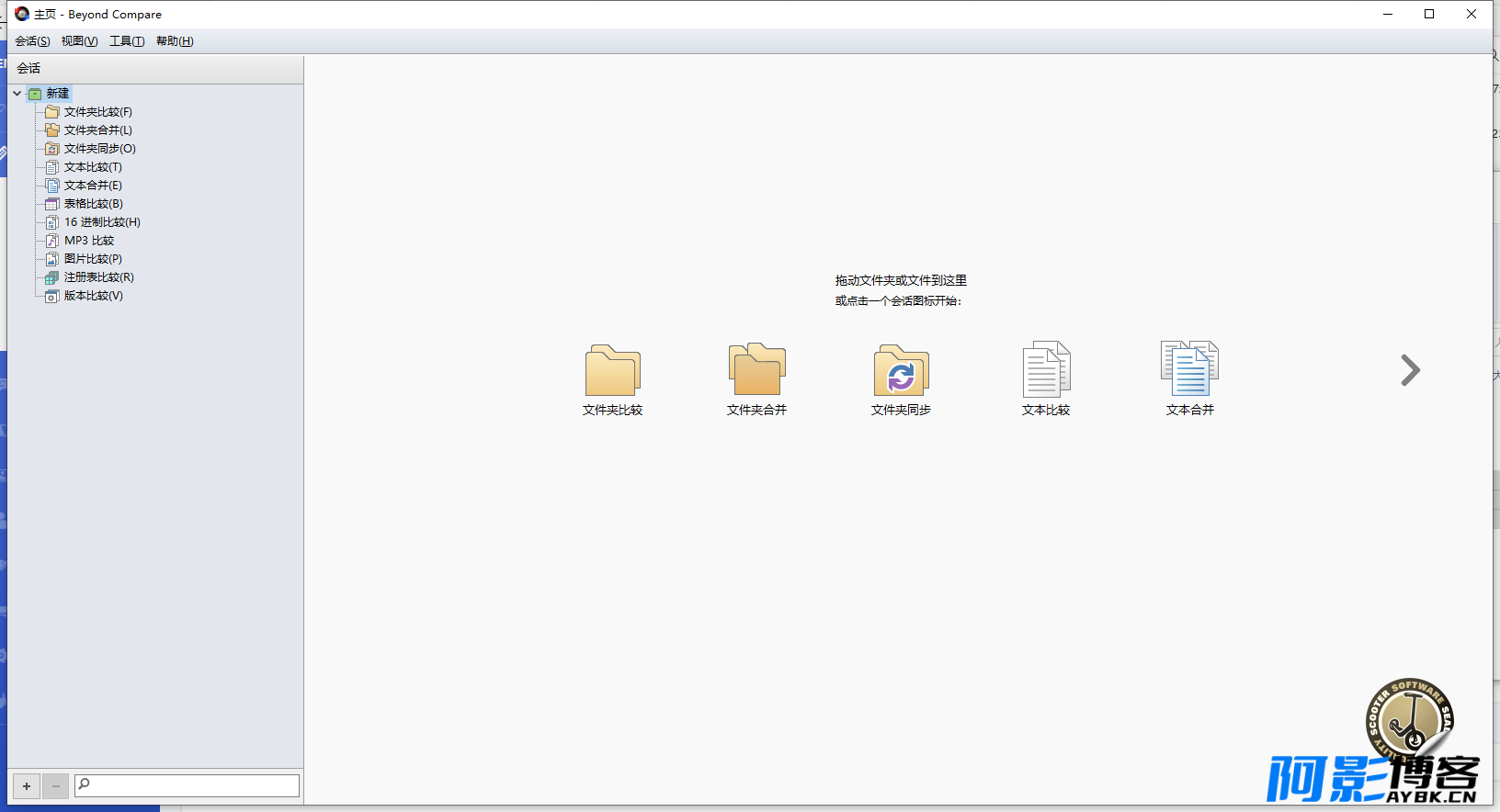Select 注册表比较(R) in the session tree

(x=98, y=277)
